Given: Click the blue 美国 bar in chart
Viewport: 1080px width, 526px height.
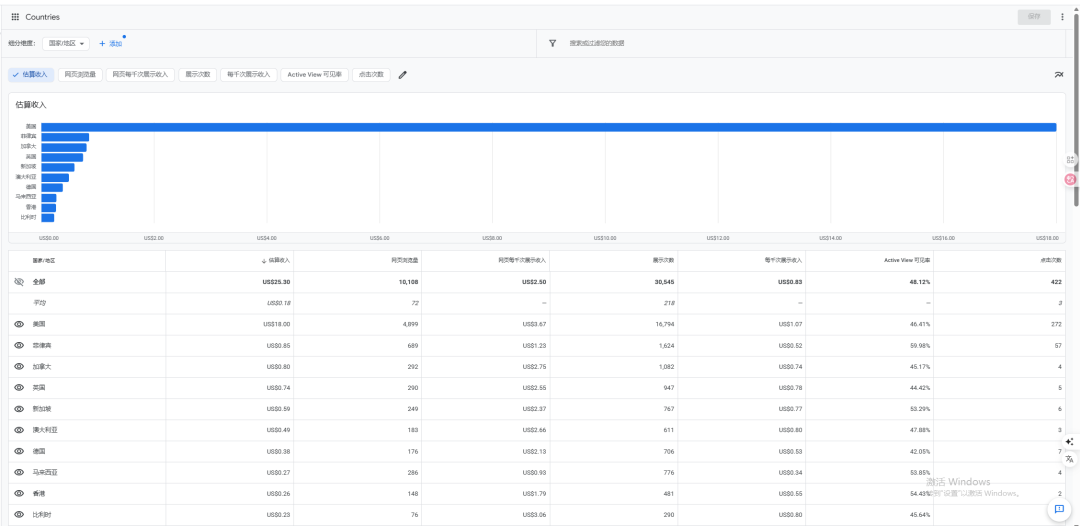Looking at the screenshot, I should 548,127.
